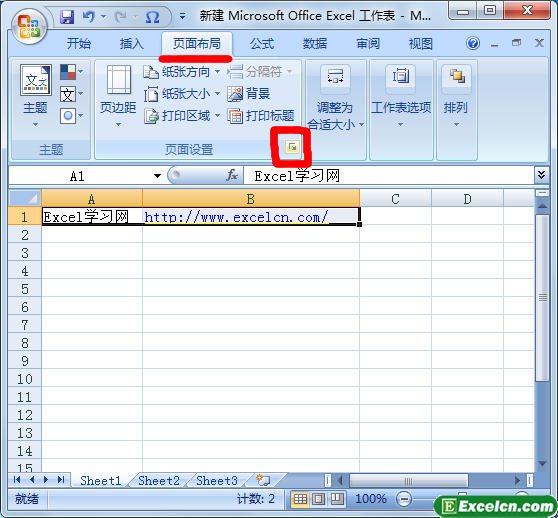Select cell A1 containing Excel学习网
The width and height of the screenshot is (558, 518).
[x=92, y=216]
